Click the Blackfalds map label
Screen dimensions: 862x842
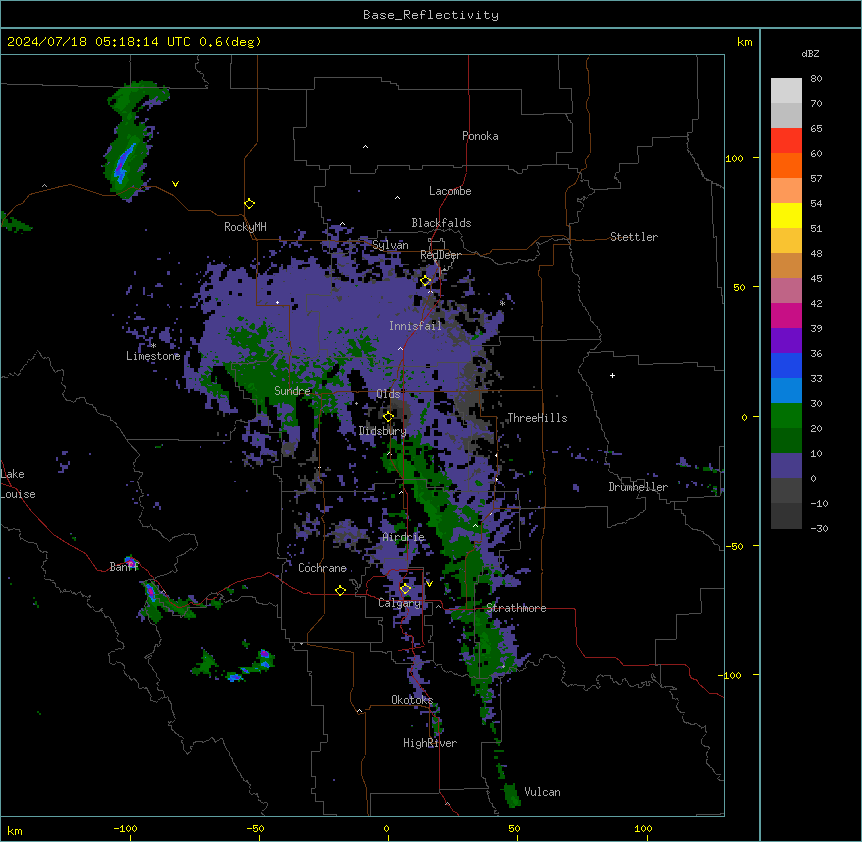(x=441, y=223)
